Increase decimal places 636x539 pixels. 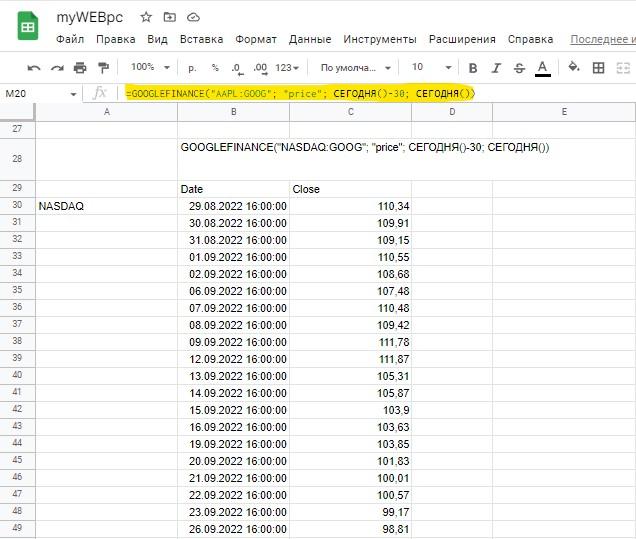[260, 69]
